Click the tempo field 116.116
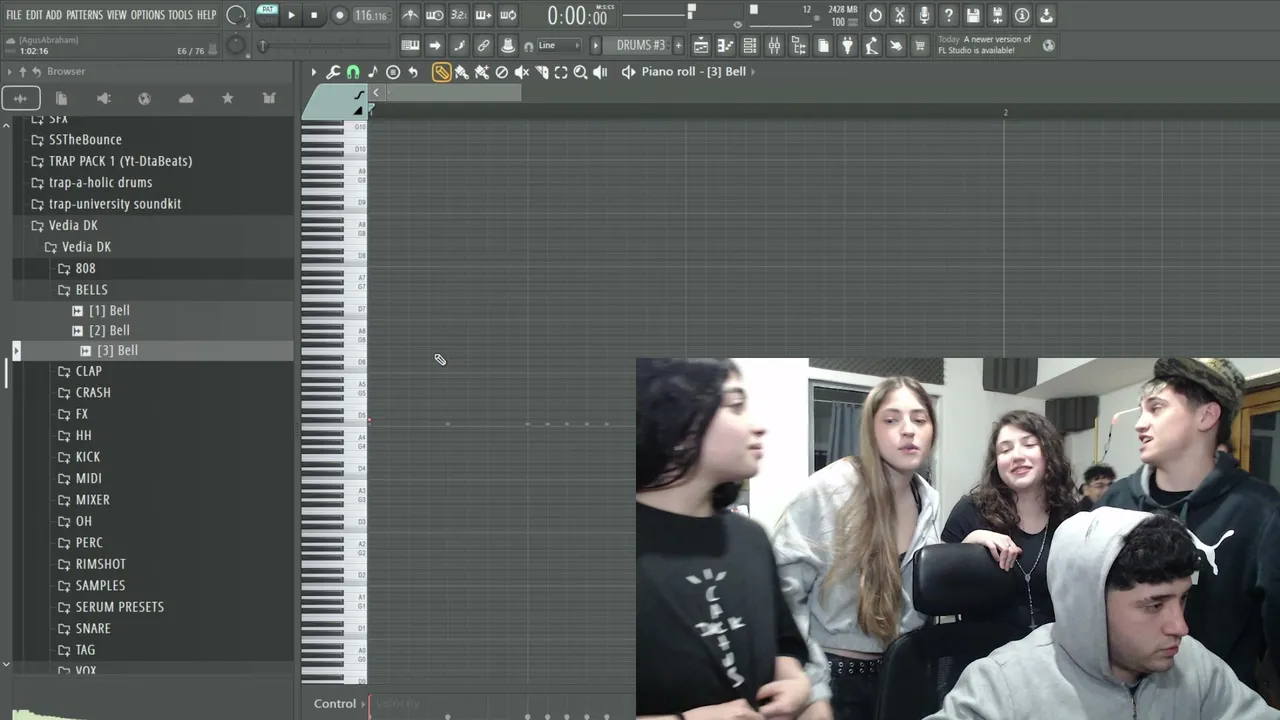The image size is (1280, 720). point(371,15)
